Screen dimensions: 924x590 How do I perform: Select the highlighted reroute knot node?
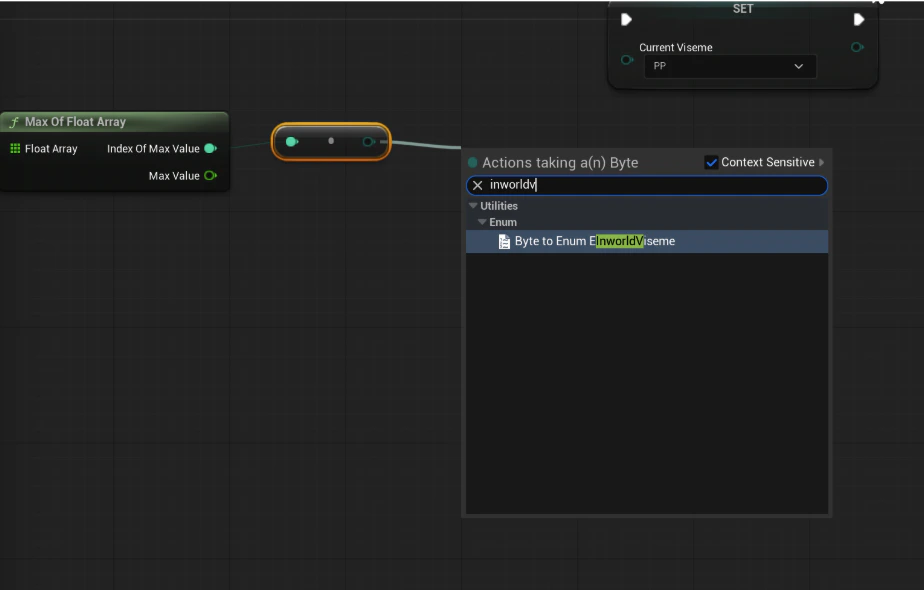[x=330, y=141]
